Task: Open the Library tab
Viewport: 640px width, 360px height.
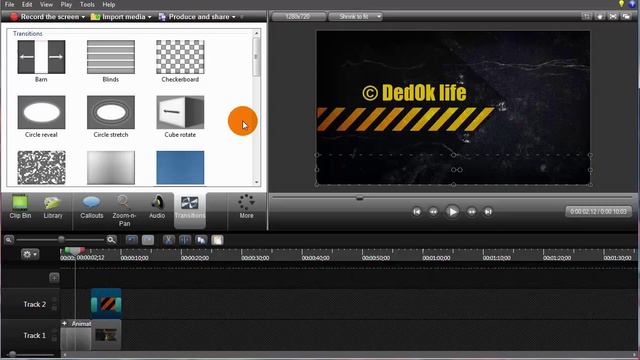Action: point(53,207)
